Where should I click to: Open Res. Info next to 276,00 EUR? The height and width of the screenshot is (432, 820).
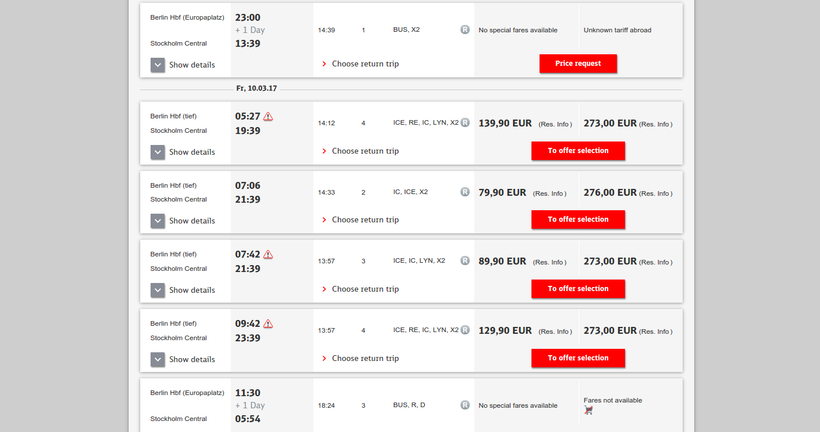pyautogui.click(x=656, y=193)
